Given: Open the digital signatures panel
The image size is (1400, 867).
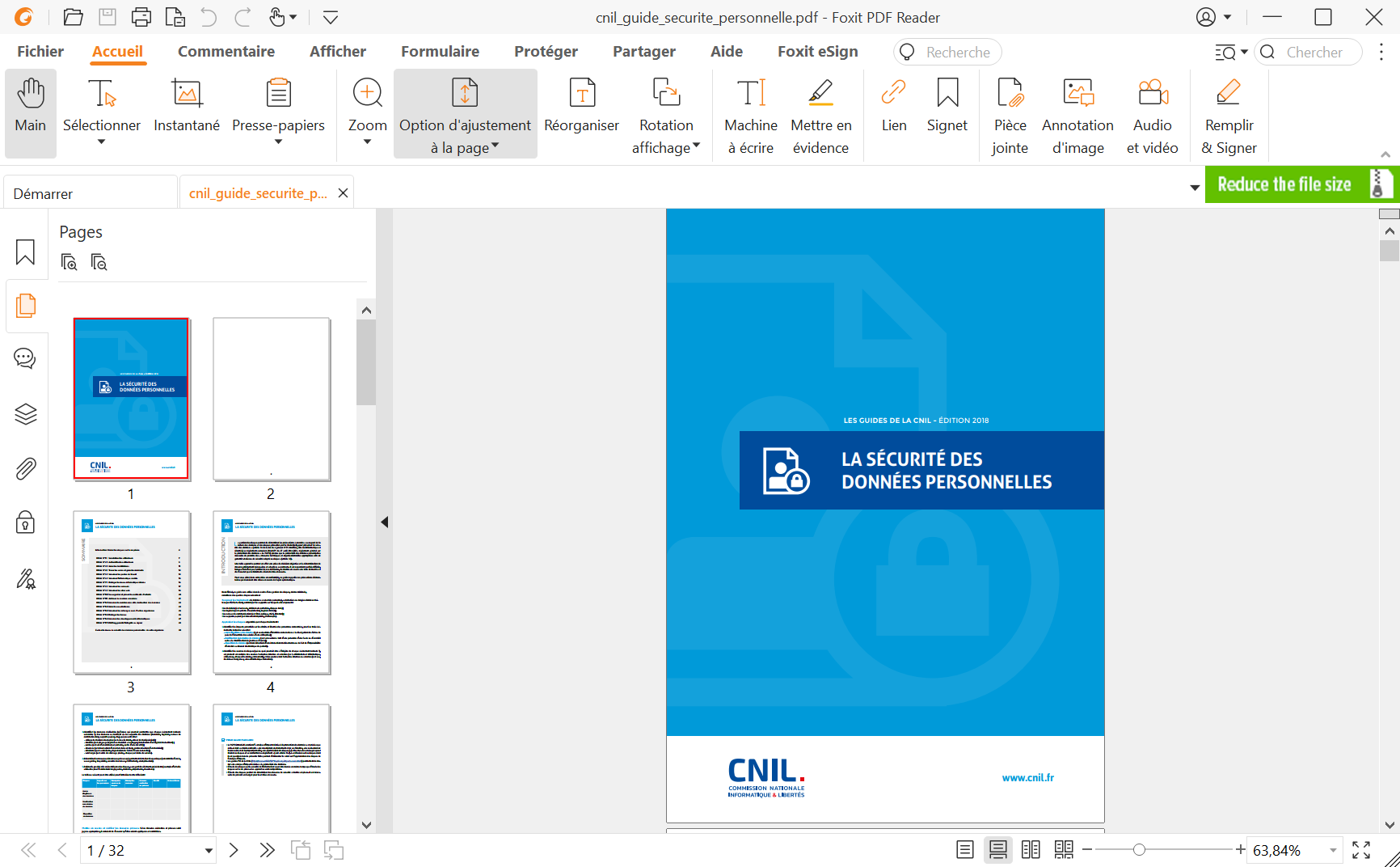Looking at the screenshot, I should (26, 578).
